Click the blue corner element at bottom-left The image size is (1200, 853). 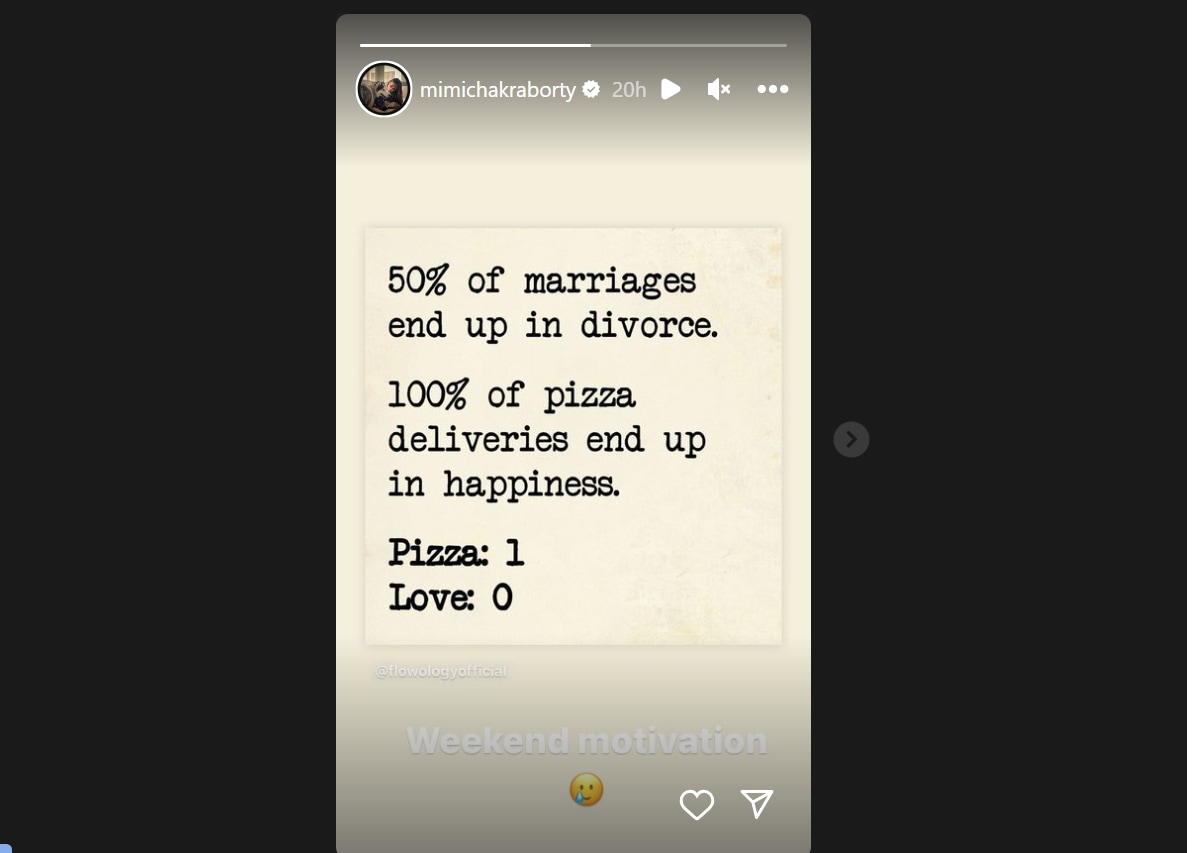click(5, 848)
